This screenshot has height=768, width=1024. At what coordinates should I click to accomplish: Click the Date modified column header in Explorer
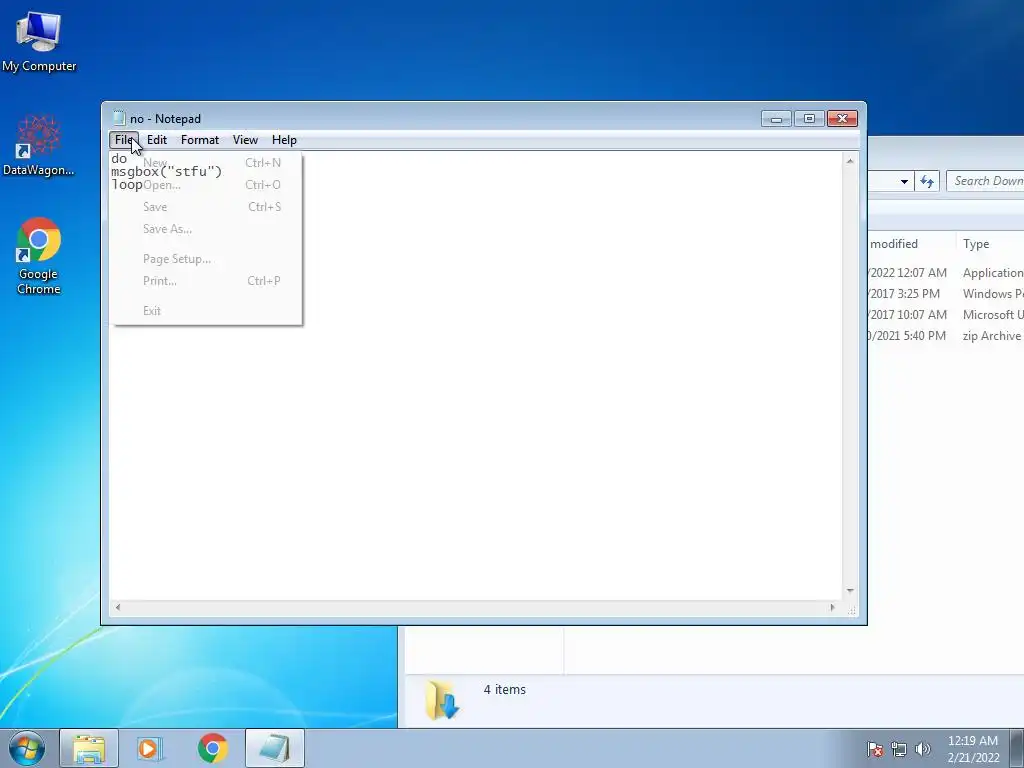pyautogui.click(x=912, y=244)
